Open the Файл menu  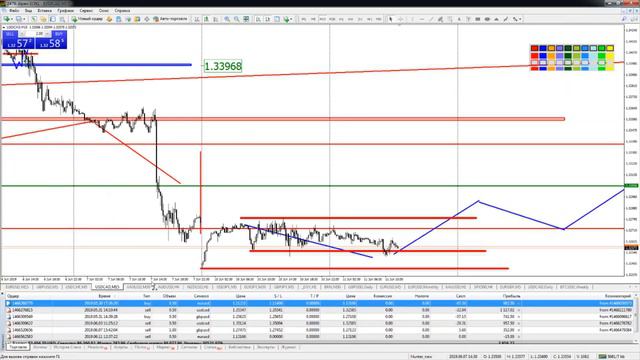(x=14, y=11)
